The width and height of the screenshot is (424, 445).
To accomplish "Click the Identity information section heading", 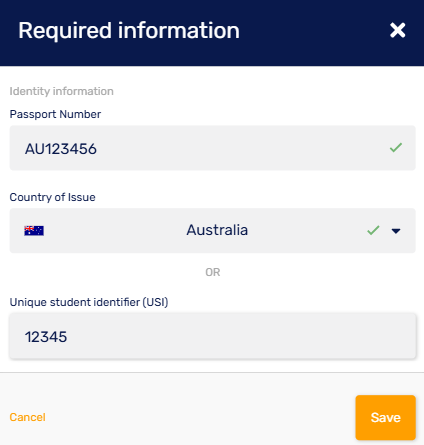I will pyautogui.click(x=62, y=91).
